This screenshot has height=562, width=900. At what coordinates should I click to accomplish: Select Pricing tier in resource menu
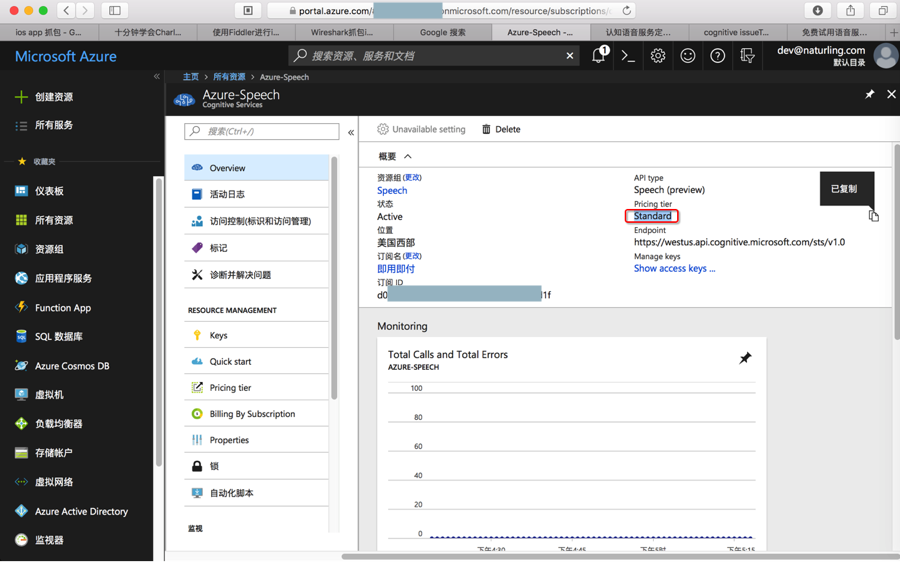pos(230,387)
